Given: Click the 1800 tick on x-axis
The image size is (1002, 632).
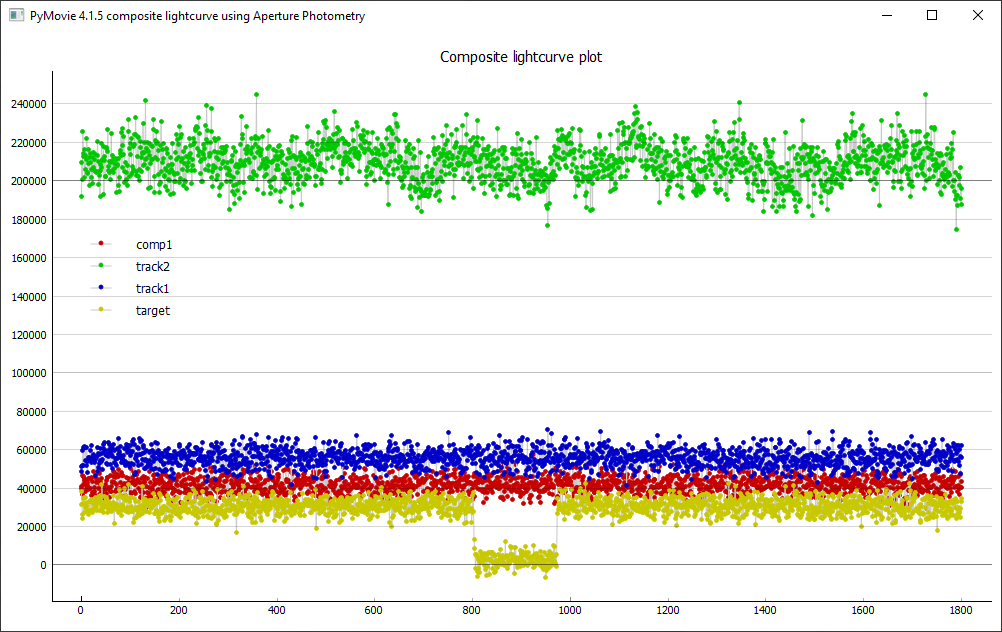Looking at the screenshot, I should (961, 609).
